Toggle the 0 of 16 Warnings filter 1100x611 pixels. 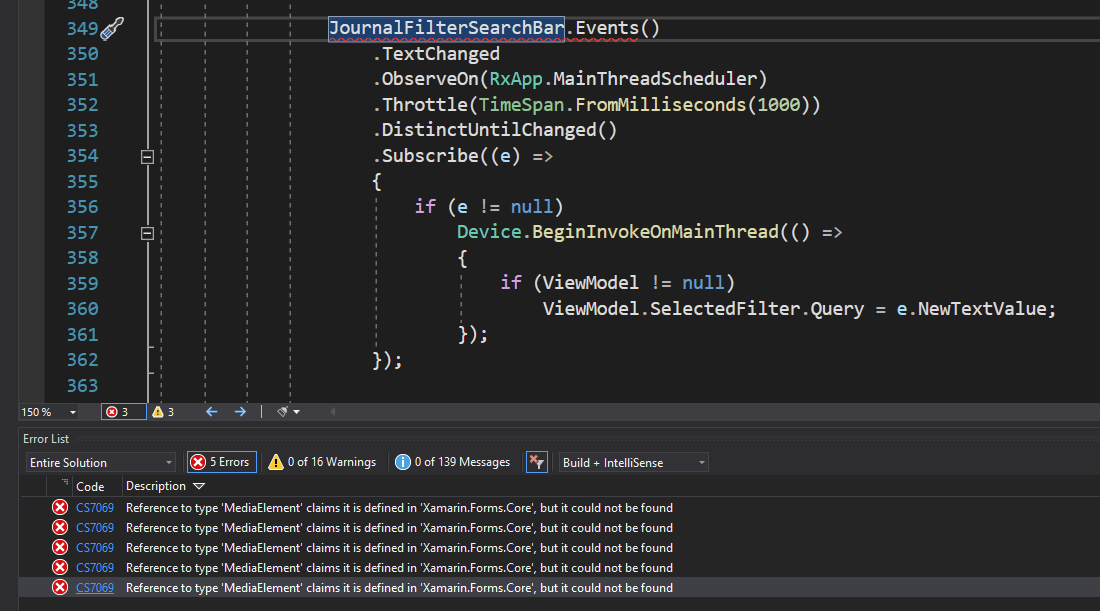[323, 461]
